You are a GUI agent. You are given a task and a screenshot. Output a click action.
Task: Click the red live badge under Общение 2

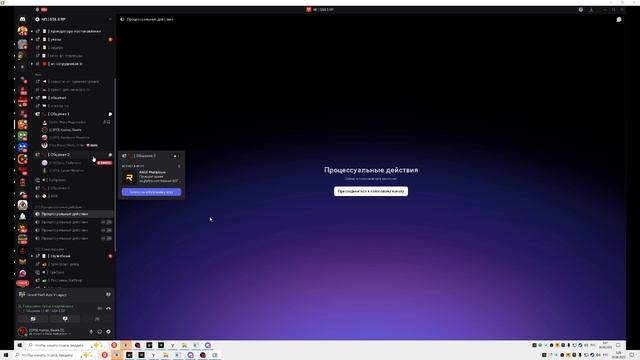pyautogui.click(x=104, y=163)
